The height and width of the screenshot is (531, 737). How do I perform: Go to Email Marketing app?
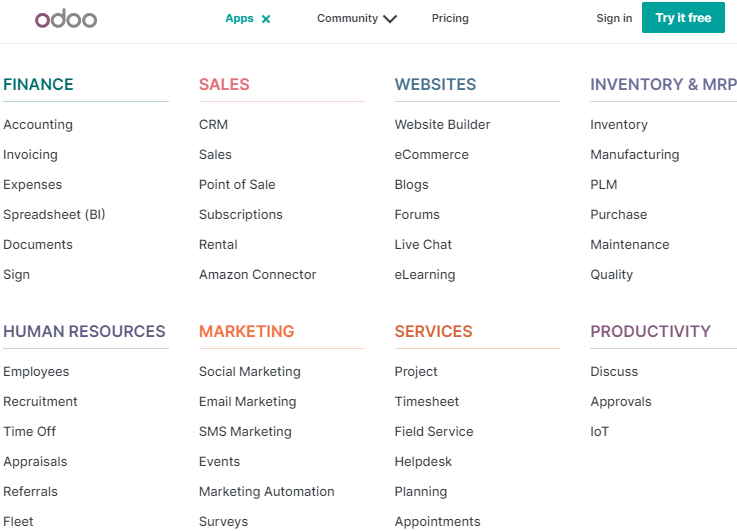[x=248, y=402]
